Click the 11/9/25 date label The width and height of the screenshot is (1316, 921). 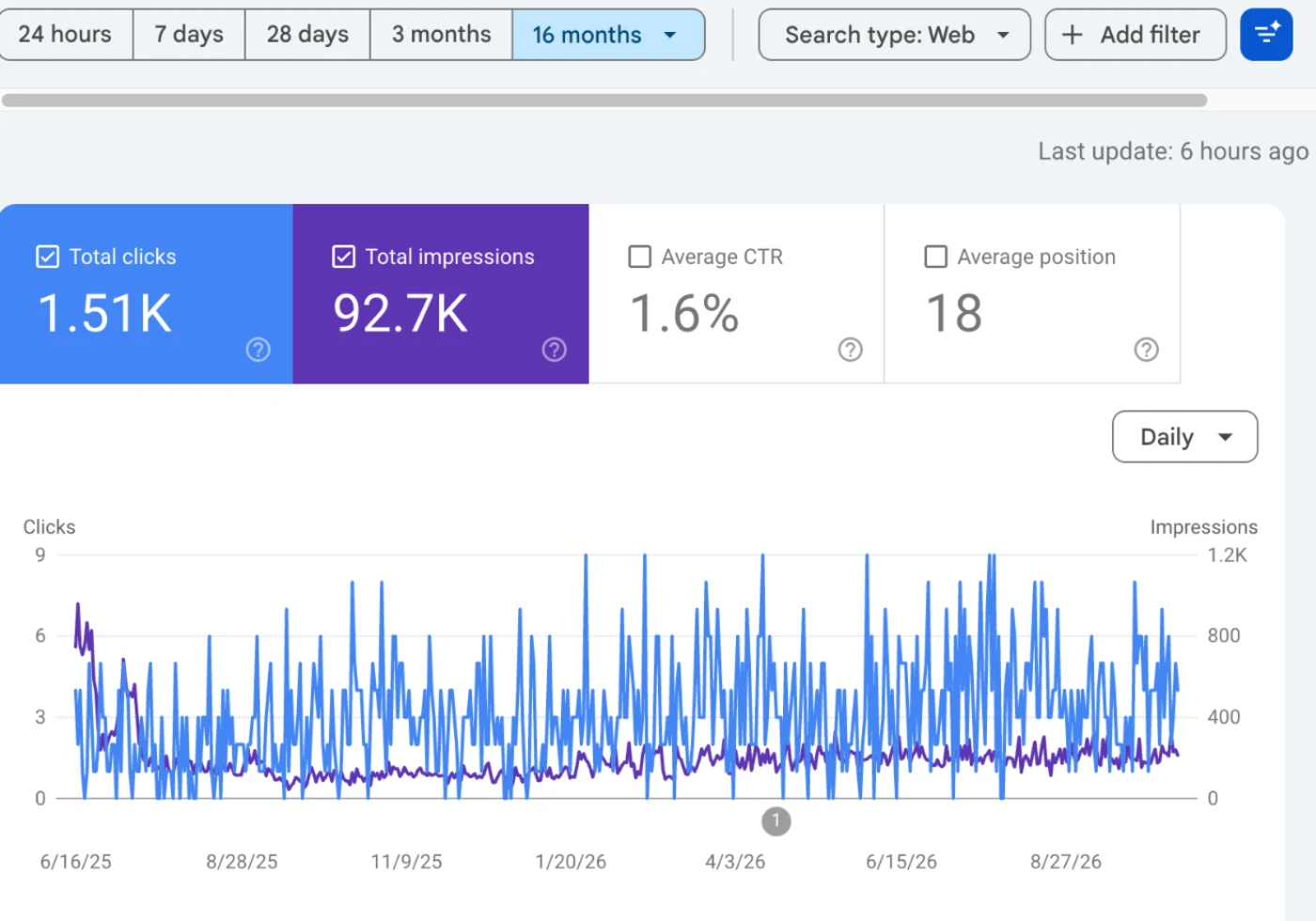pos(406,862)
